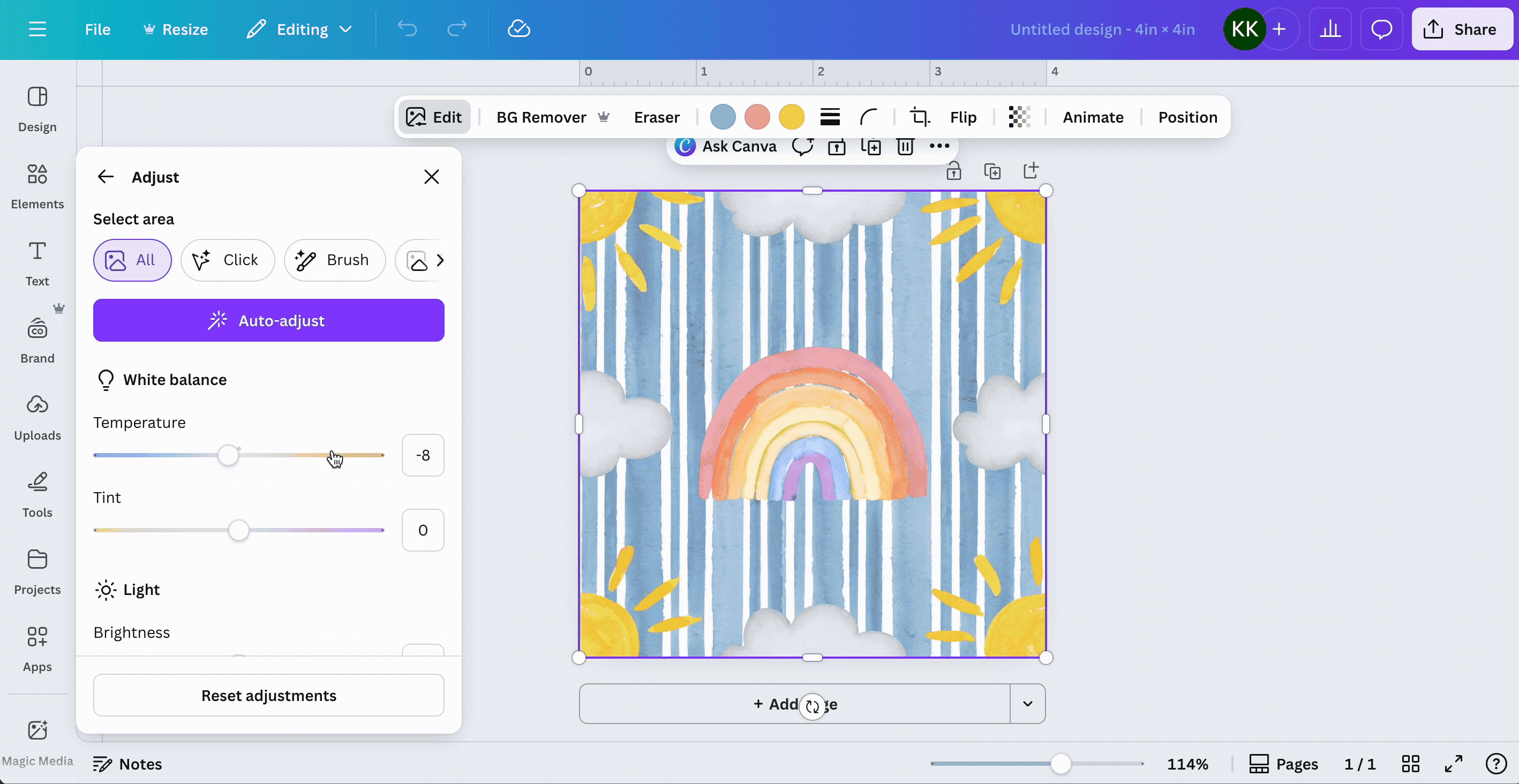Image resolution: width=1519 pixels, height=784 pixels.
Task: Open the Animate tab
Action: click(1093, 117)
